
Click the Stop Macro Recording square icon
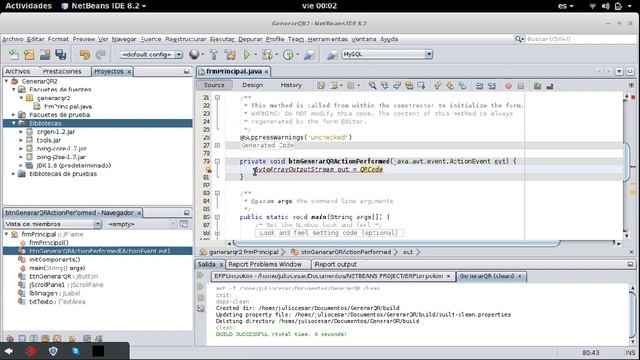click(x=520, y=86)
